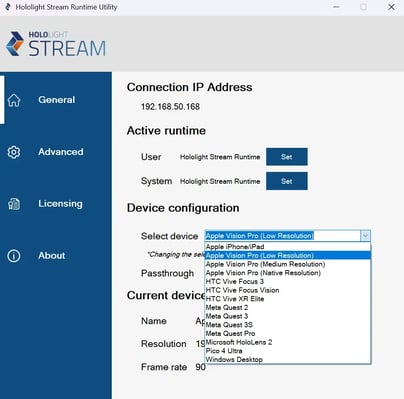Click the licensing document icon in sidebar
This screenshot has width=404, height=399.
[x=14, y=204]
